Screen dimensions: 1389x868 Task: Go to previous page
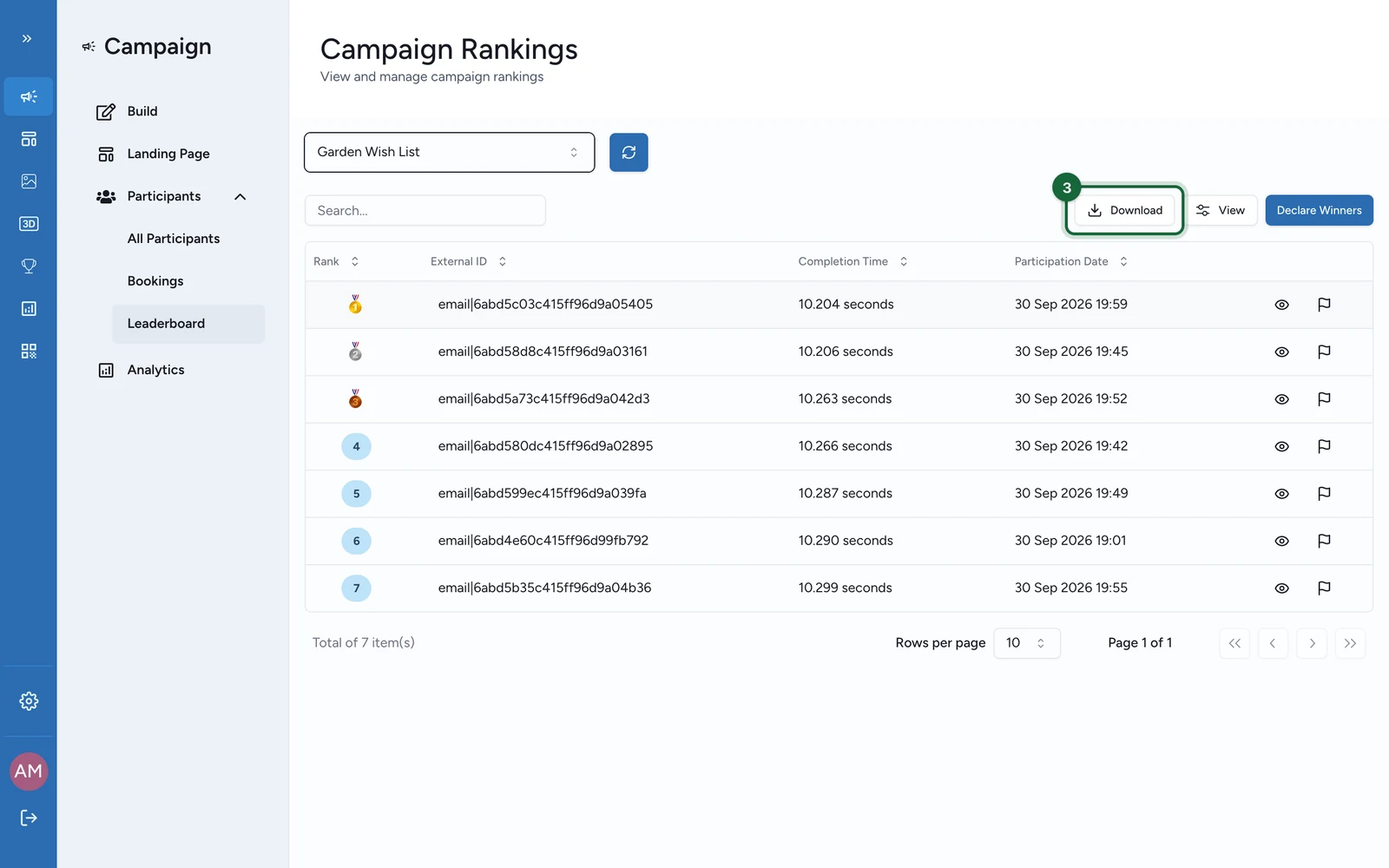(1273, 643)
